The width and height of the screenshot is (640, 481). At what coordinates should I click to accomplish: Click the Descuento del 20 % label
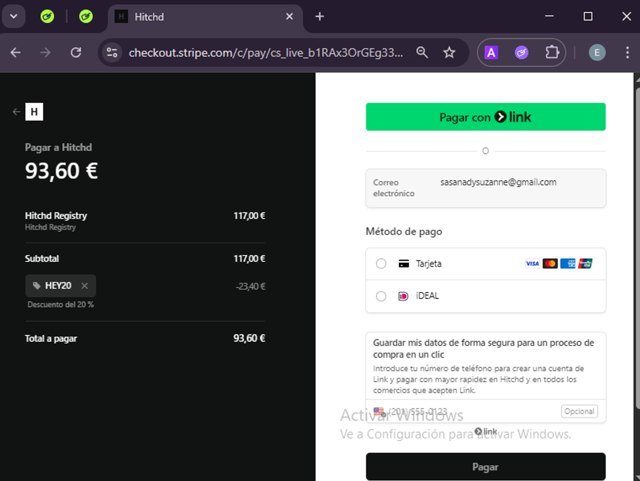(60, 305)
